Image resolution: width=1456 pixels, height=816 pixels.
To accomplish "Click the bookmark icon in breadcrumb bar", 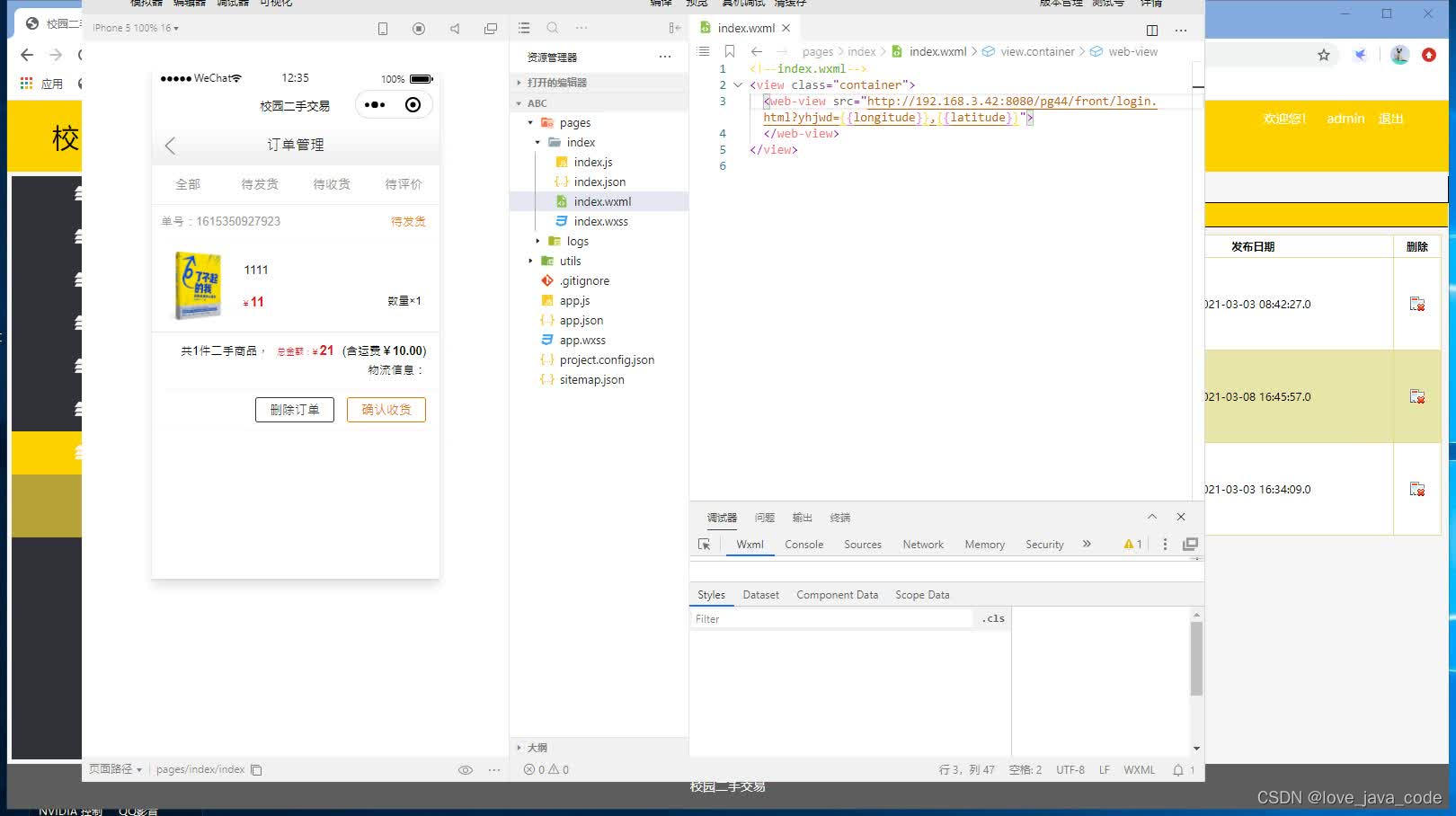I will 730,51.
